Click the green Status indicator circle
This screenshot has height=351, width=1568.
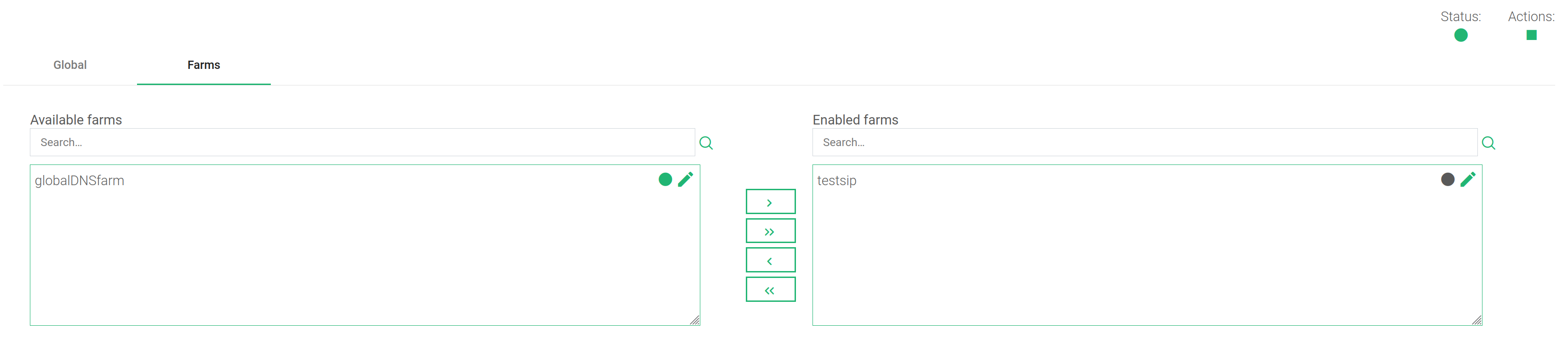click(x=1460, y=35)
